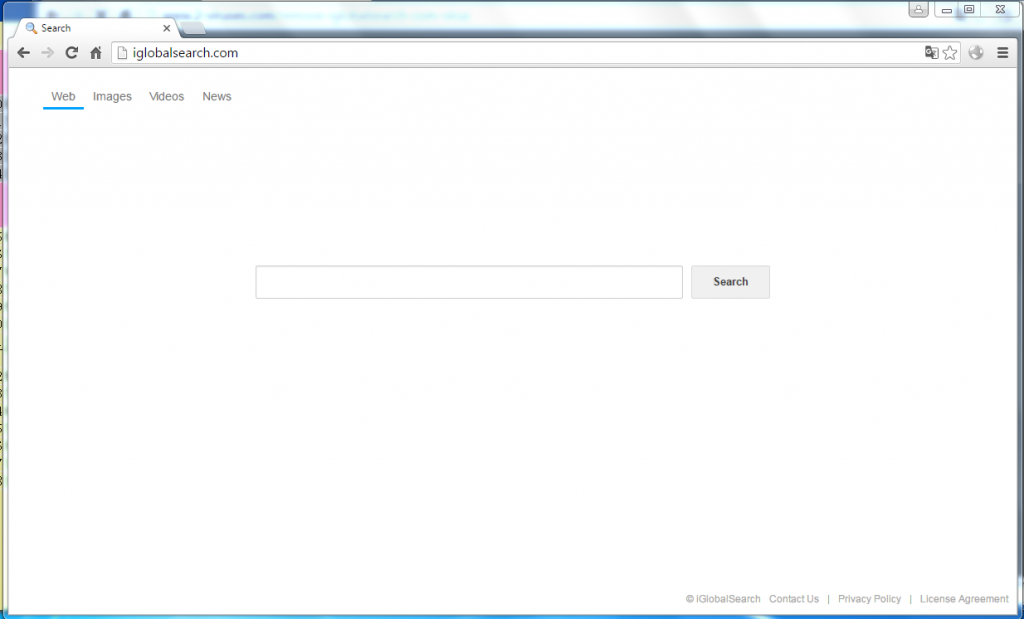Switch to the News search tab
Screen dimensions: 1024x619
pyautogui.click(x=217, y=97)
